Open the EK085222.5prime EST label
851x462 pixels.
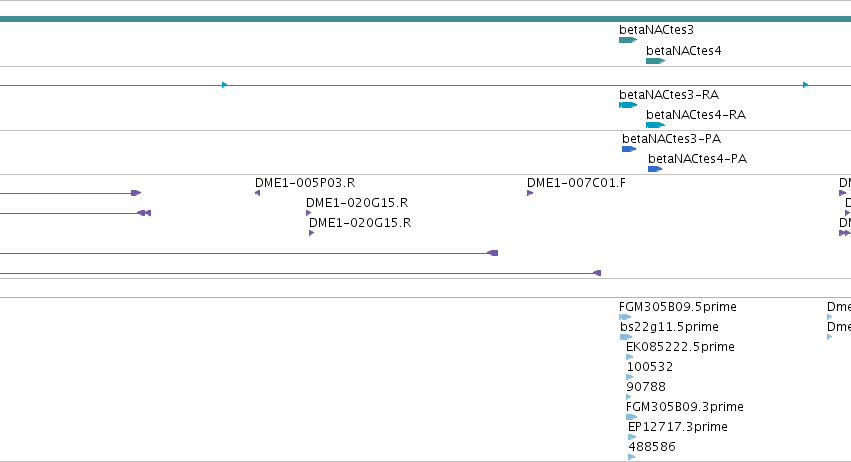[680, 347]
